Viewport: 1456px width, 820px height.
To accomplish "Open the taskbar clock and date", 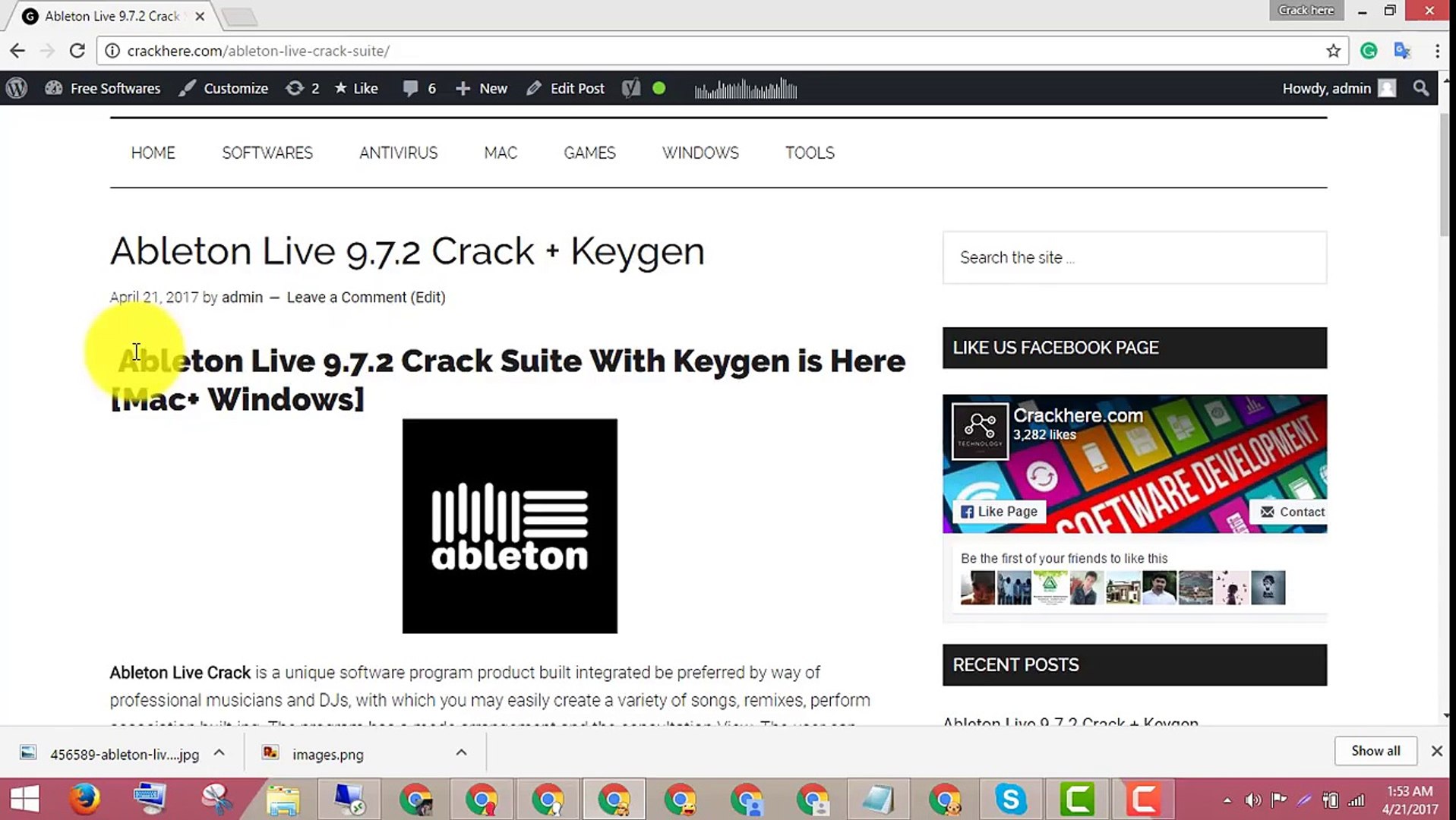I will (x=1410, y=800).
